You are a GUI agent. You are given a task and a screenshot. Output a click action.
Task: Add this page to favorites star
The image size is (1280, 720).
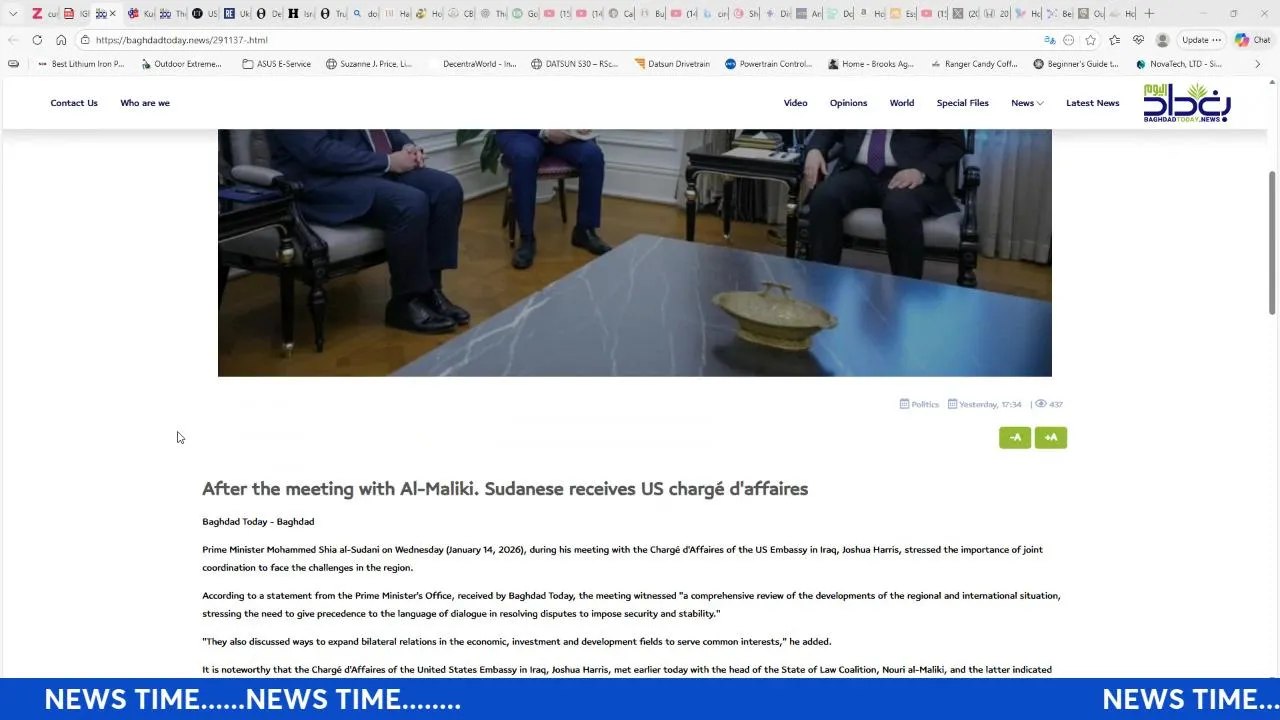tap(1091, 40)
